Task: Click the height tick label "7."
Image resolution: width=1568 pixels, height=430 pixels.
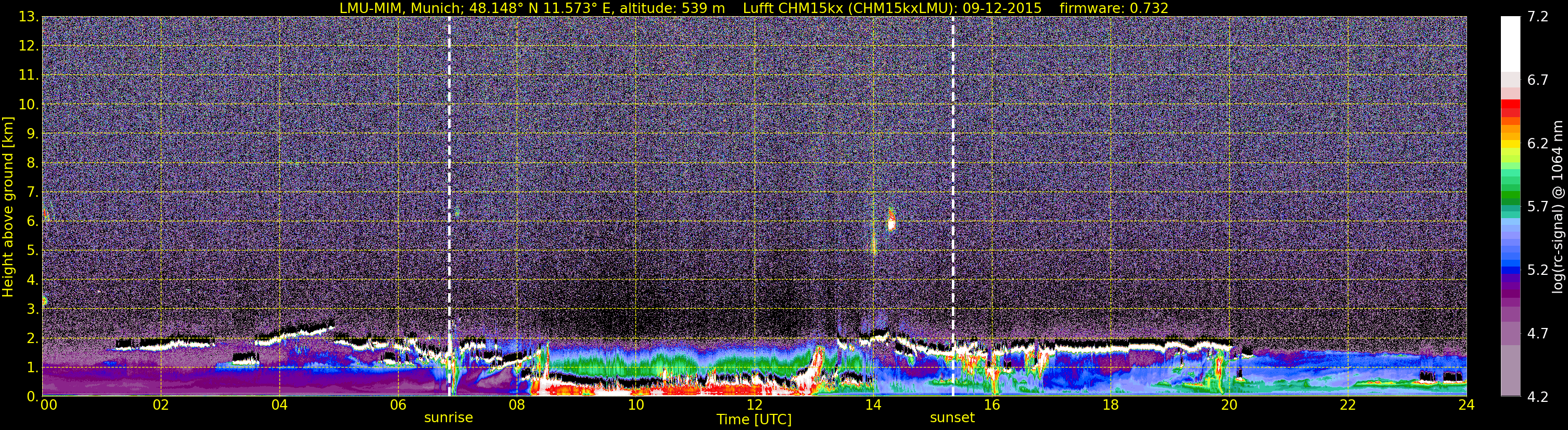Action: (33, 193)
